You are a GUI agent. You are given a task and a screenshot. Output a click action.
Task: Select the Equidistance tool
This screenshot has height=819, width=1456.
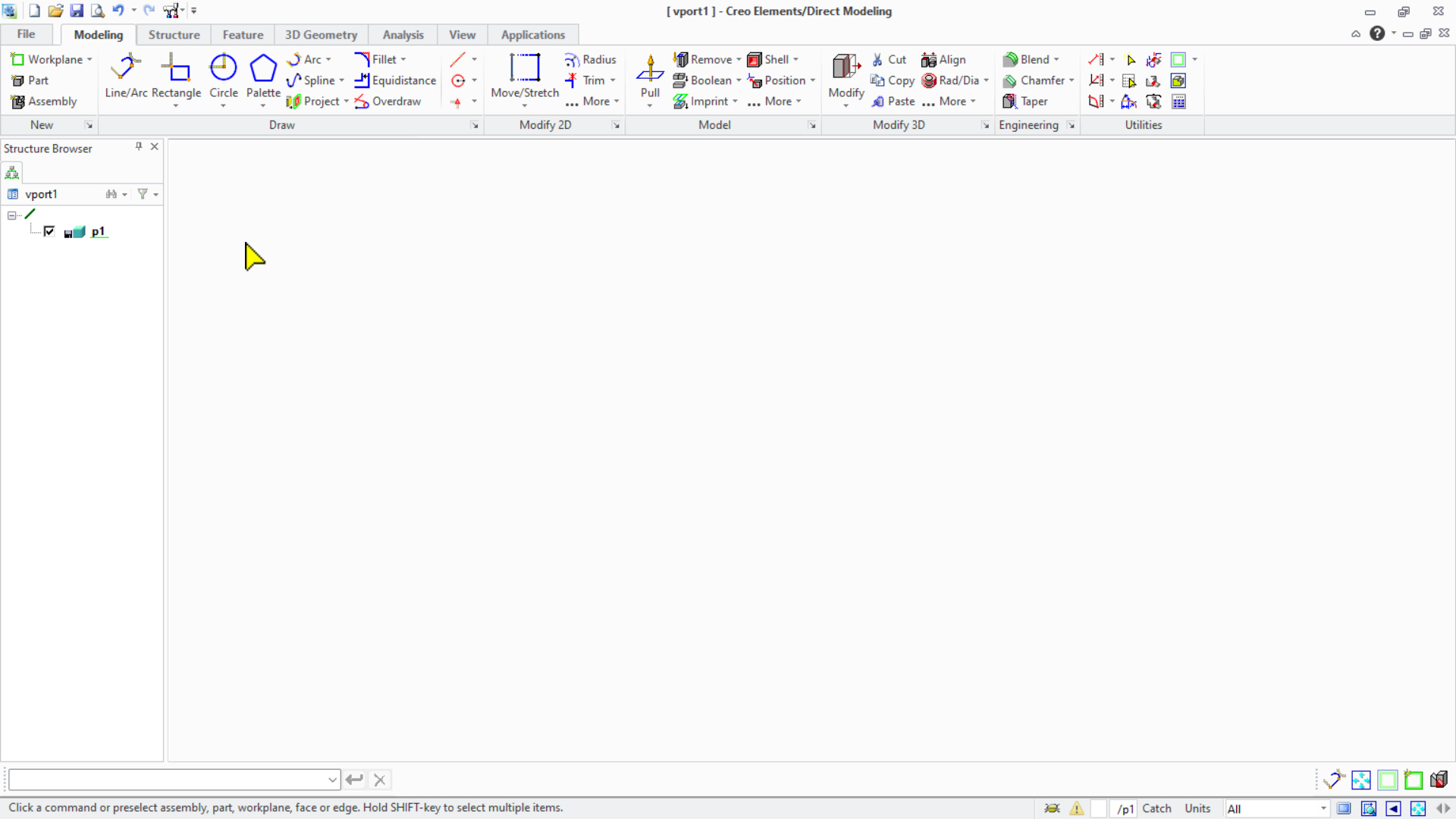[395, 80]
